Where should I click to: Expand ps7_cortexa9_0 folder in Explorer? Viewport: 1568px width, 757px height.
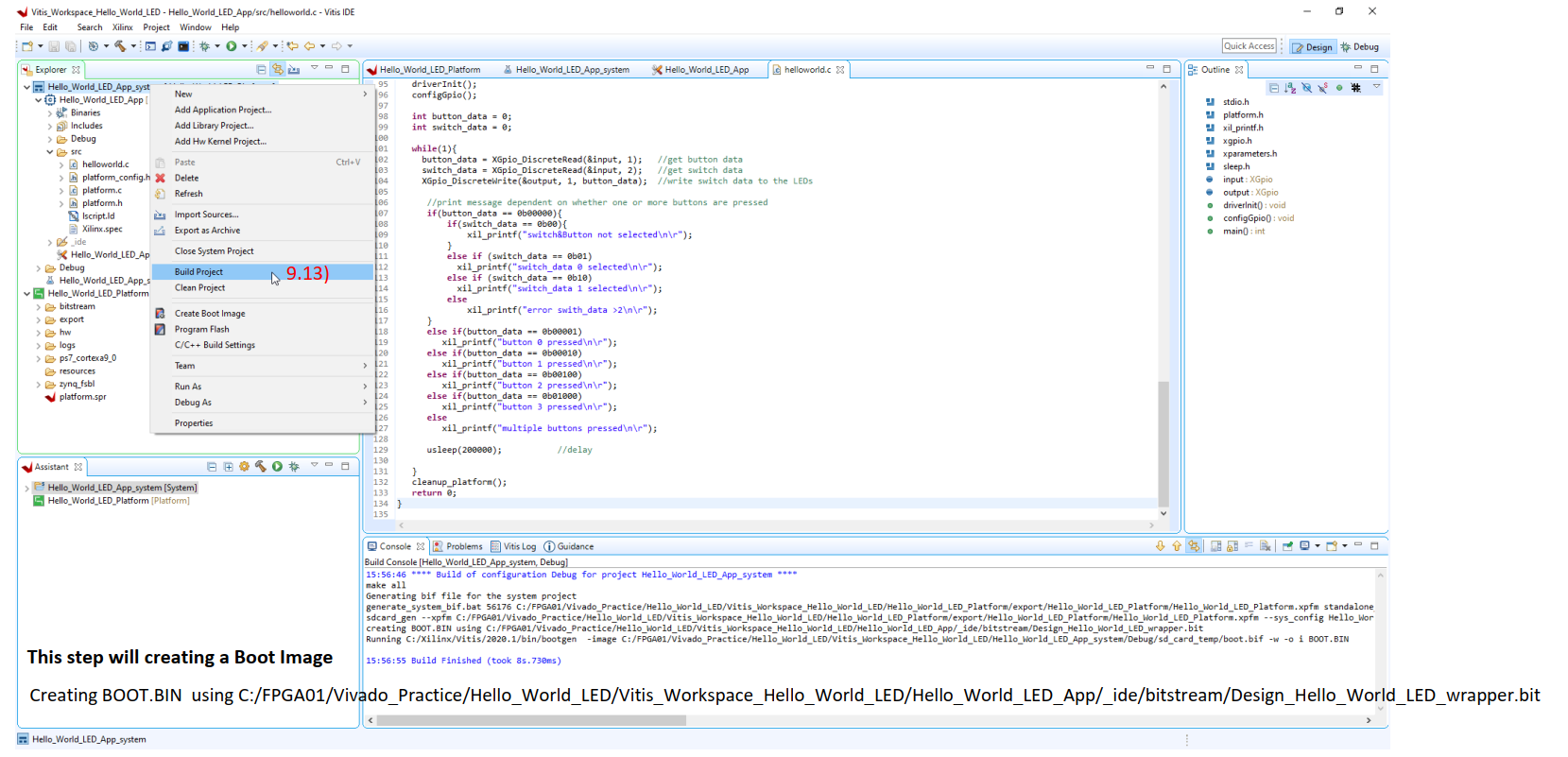[x=39, y=359]
